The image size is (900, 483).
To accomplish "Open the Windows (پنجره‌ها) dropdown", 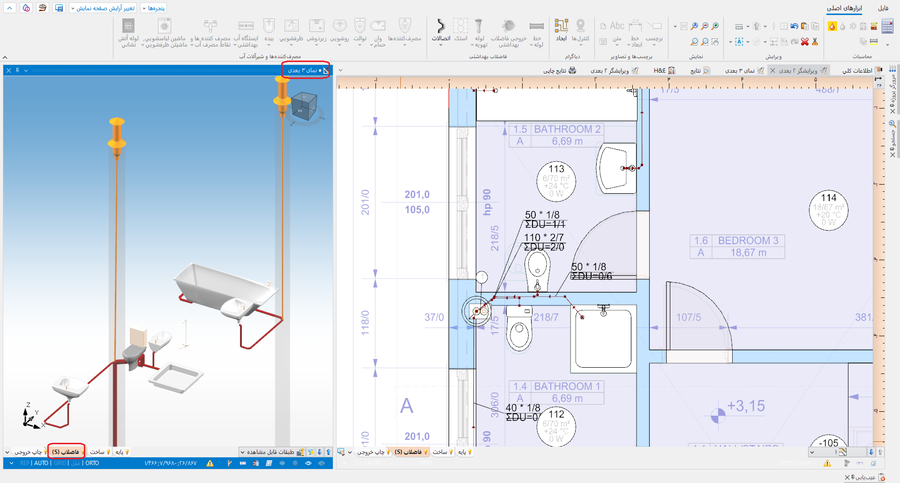I will 153,7.
